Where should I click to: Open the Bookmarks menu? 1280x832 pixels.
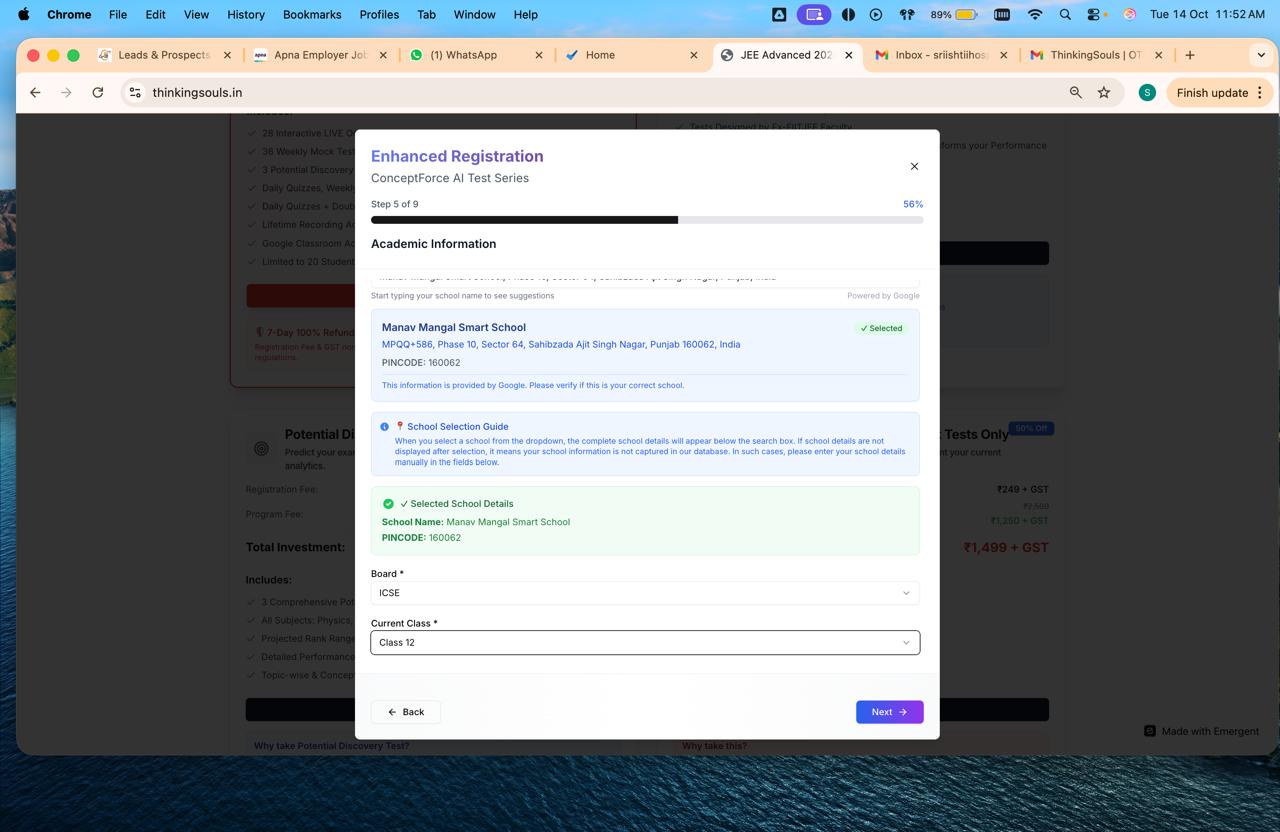click(x=311, y=14)
